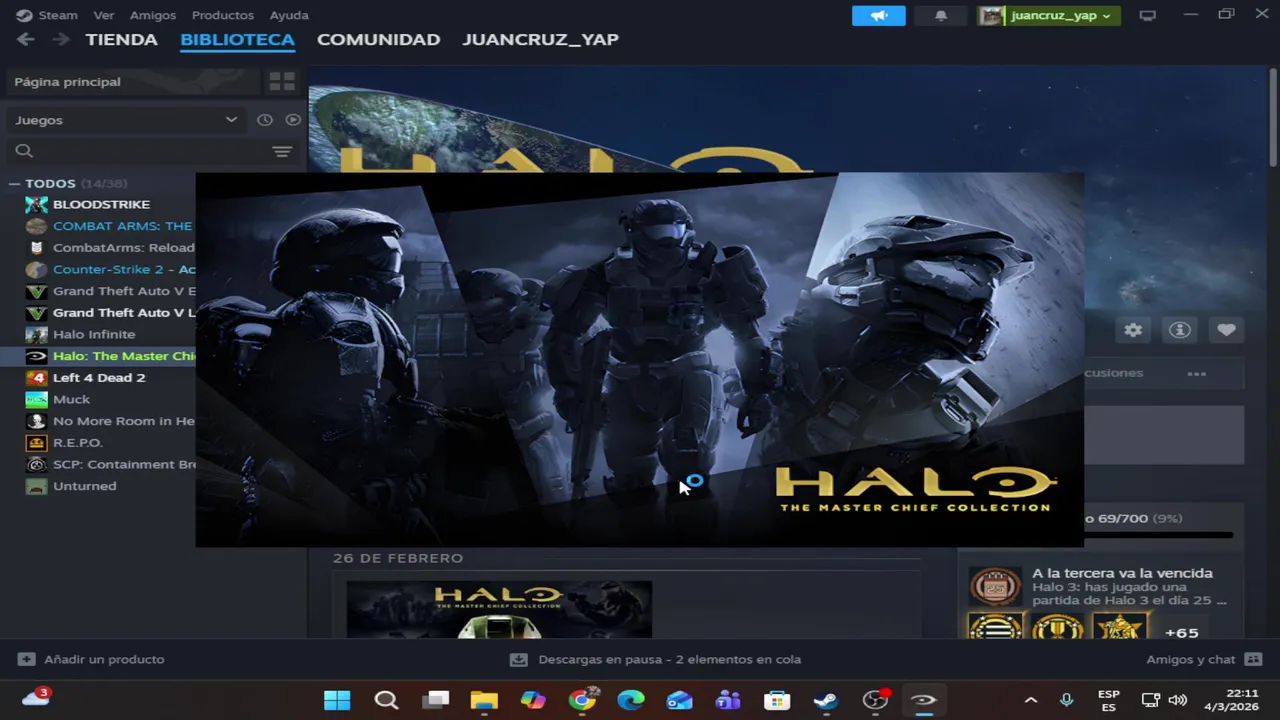Click the achievements progress bar 69/700
Viewport: 1280px width, 720px height.
(1158, 535)
